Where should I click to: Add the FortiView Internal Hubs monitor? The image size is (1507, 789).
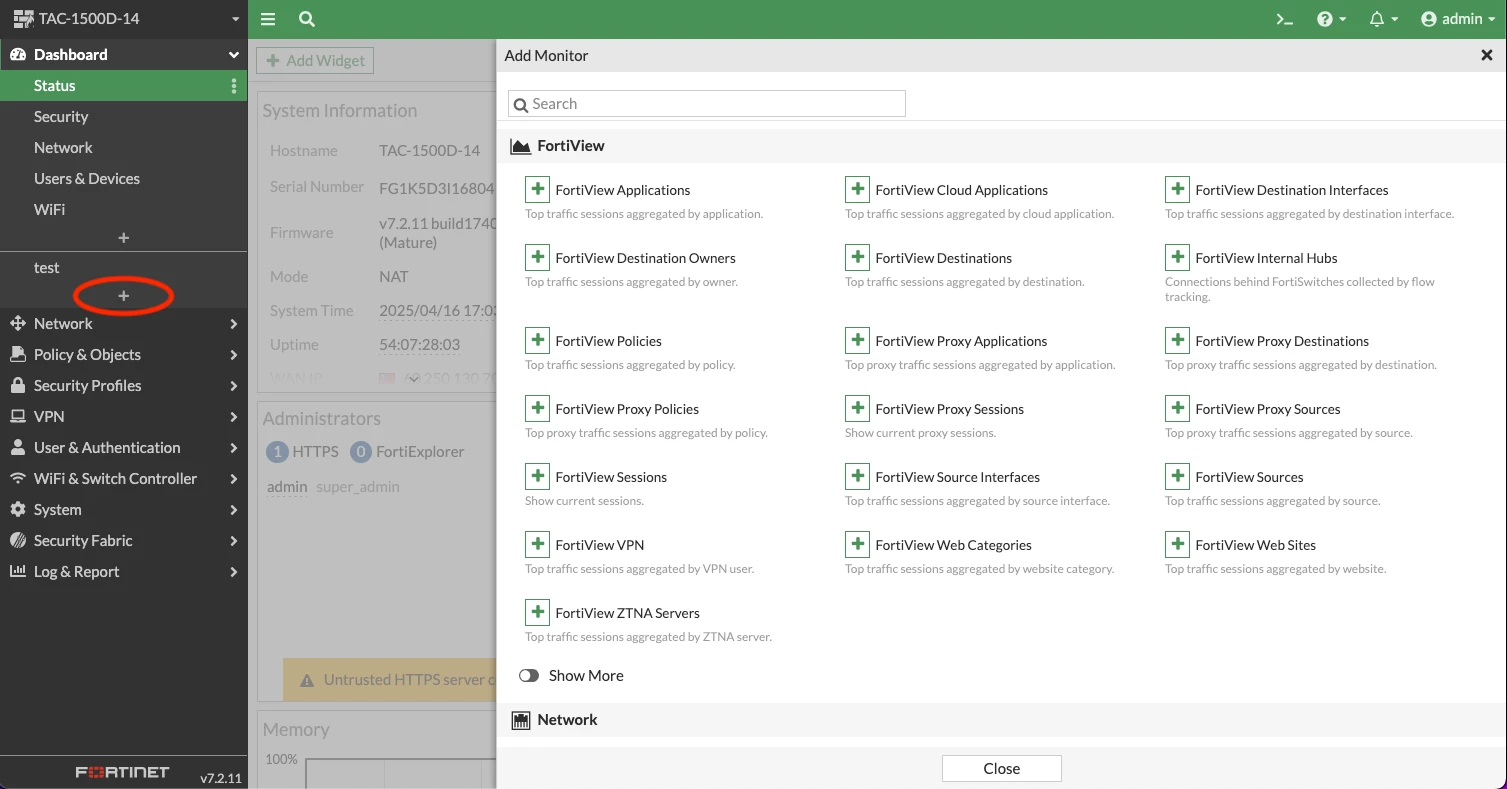[1177, 257]
